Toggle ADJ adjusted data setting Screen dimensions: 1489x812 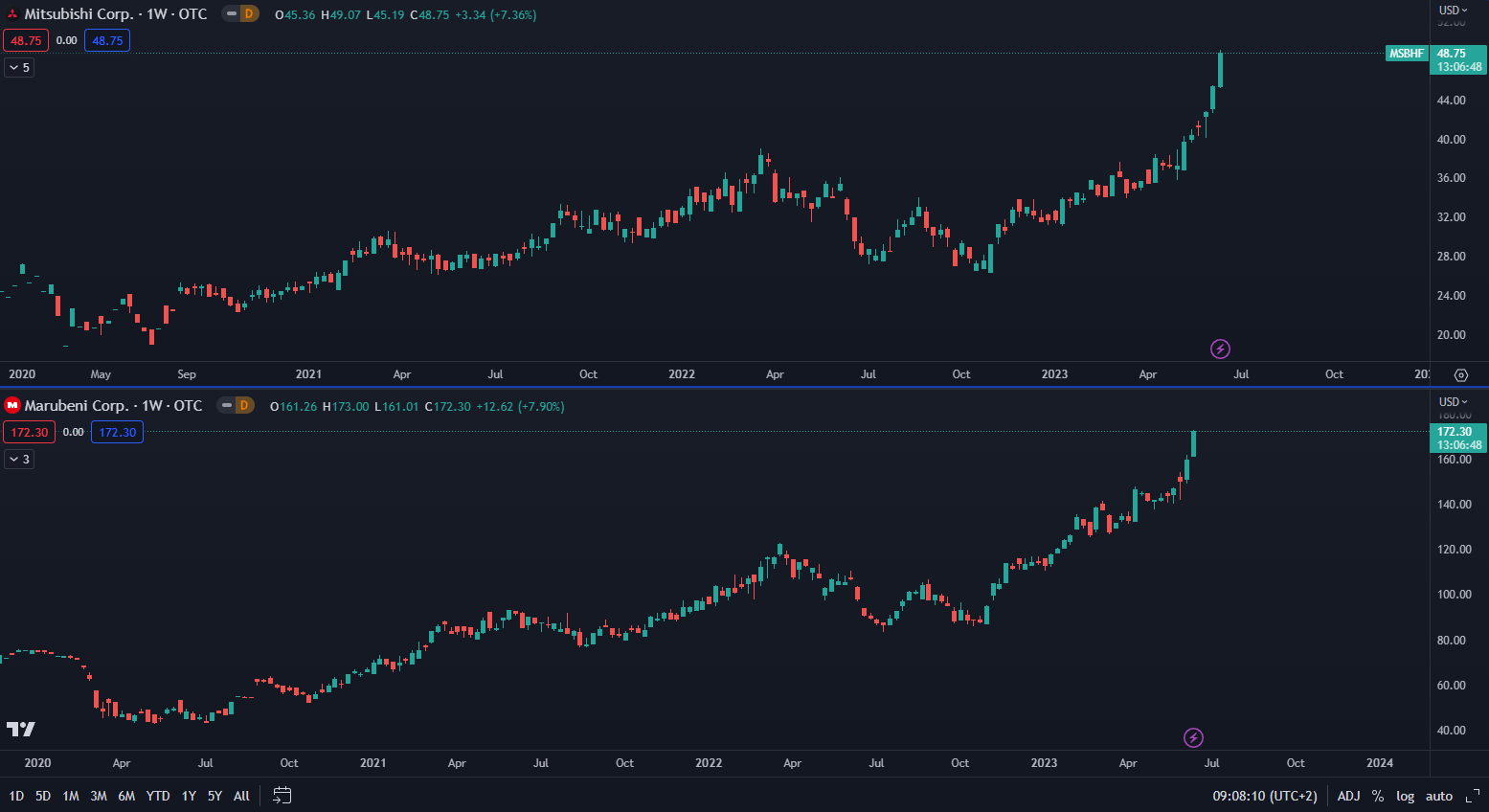1348,796
